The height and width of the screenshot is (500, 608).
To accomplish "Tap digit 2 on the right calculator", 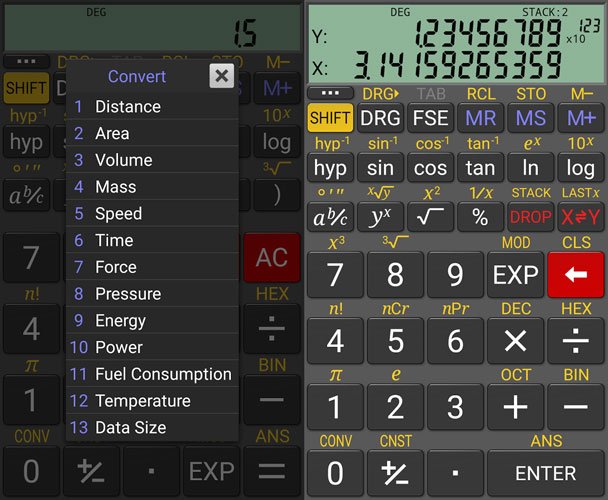I will tap(395, 407).
